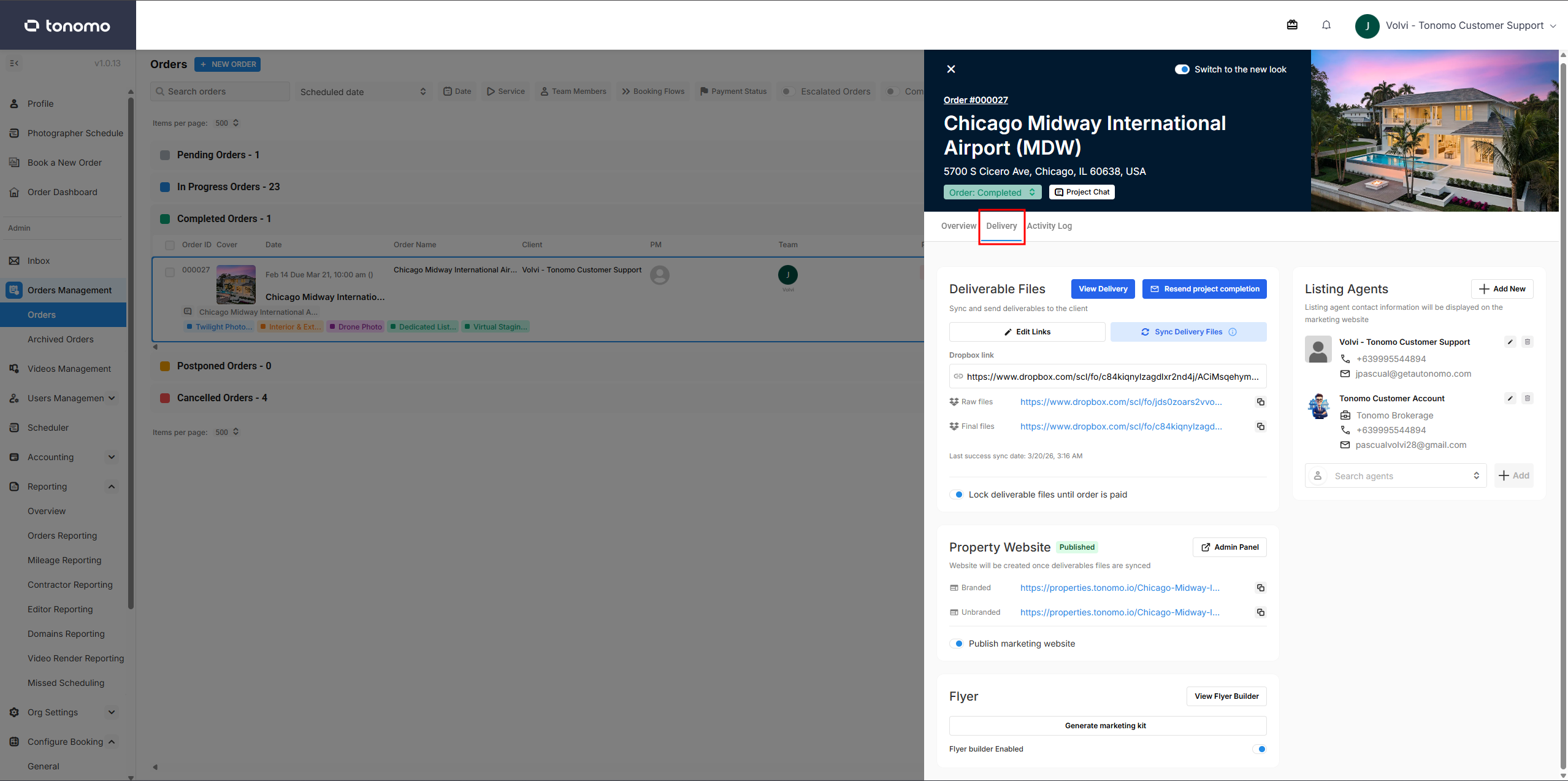Viewport: 1568px width, 781px height.
Task: Open the notifications bell
Action: tap(1326, 25)
